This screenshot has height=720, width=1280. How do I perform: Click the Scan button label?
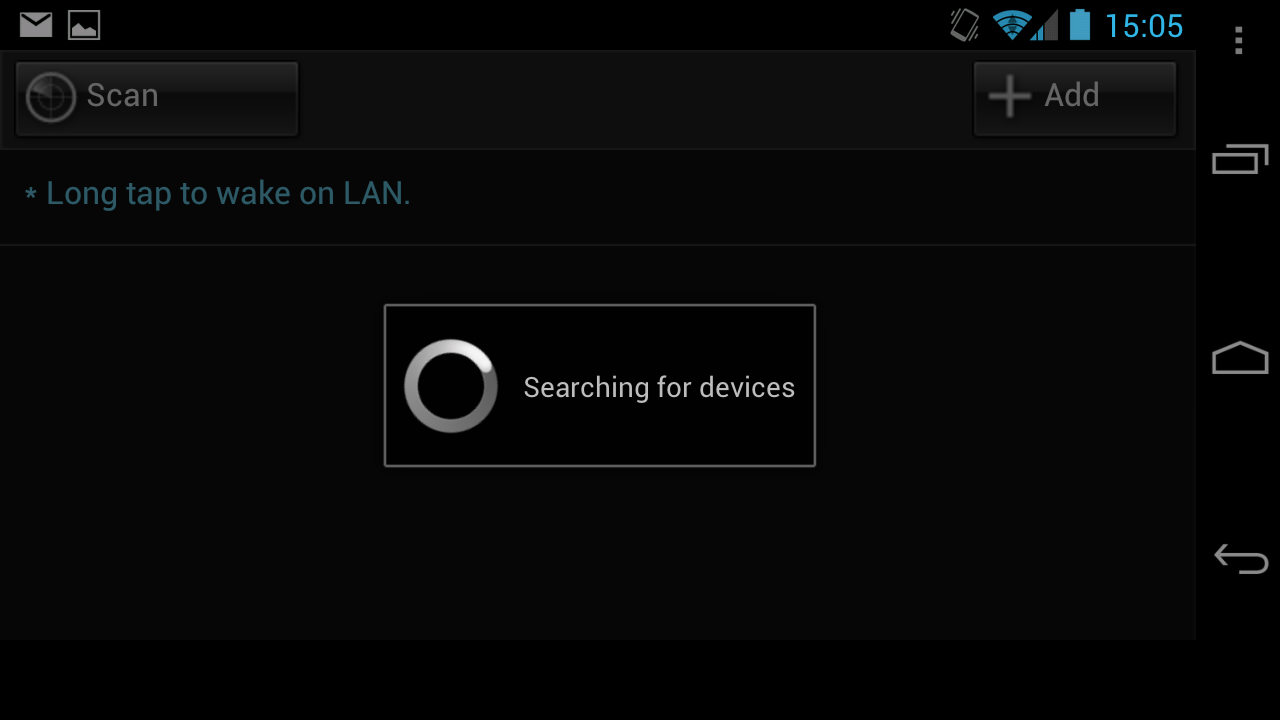(x=122, y=95)
